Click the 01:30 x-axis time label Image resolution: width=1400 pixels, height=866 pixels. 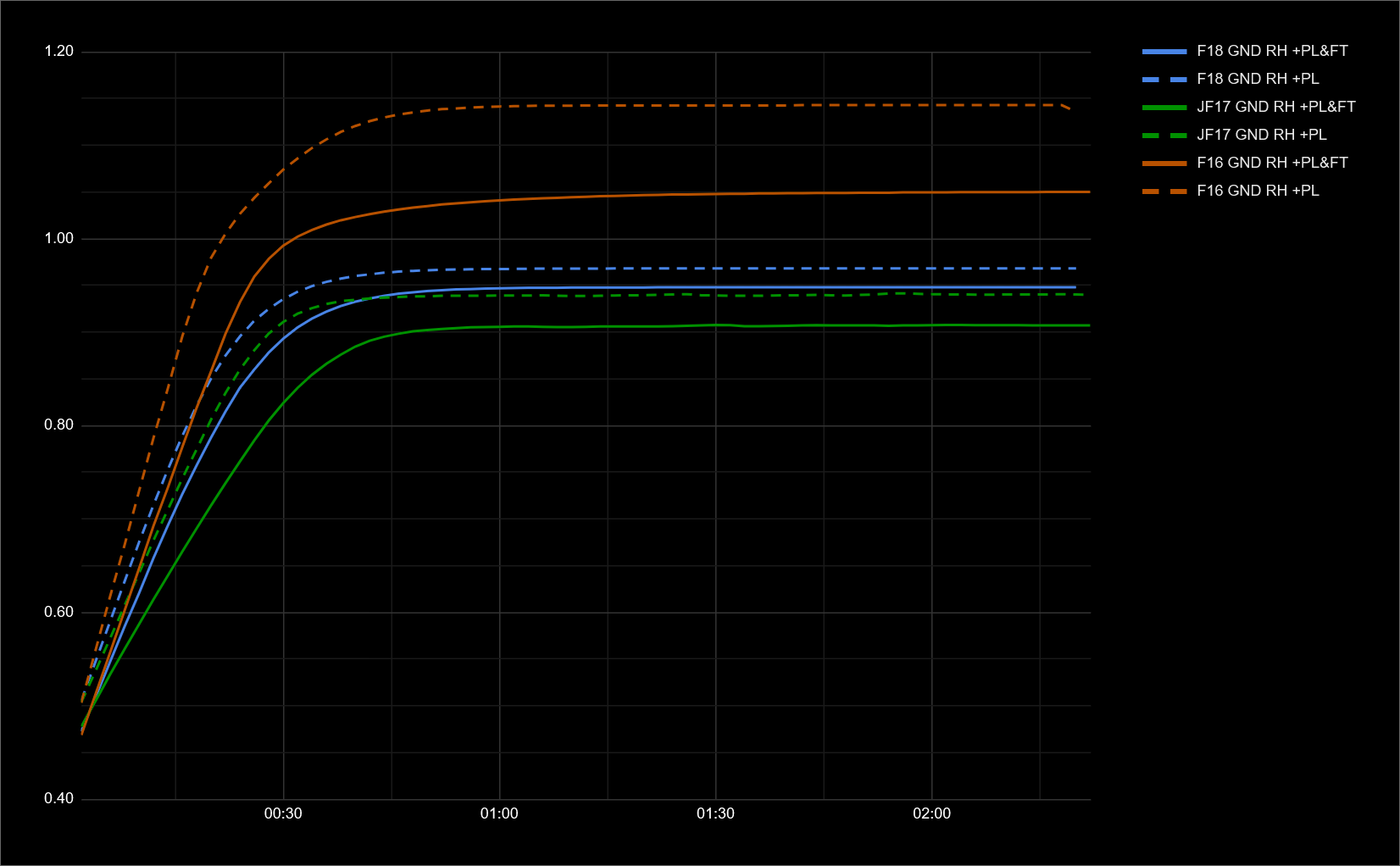[715, 813]
